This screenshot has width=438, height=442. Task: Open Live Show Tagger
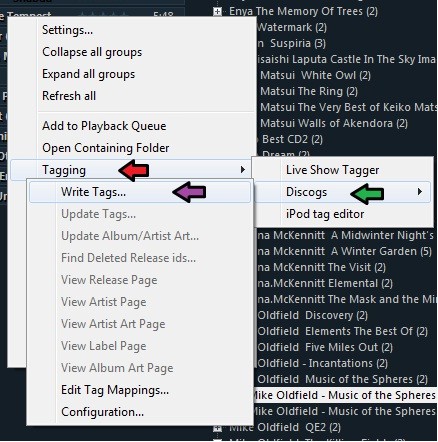click(332, 170)
